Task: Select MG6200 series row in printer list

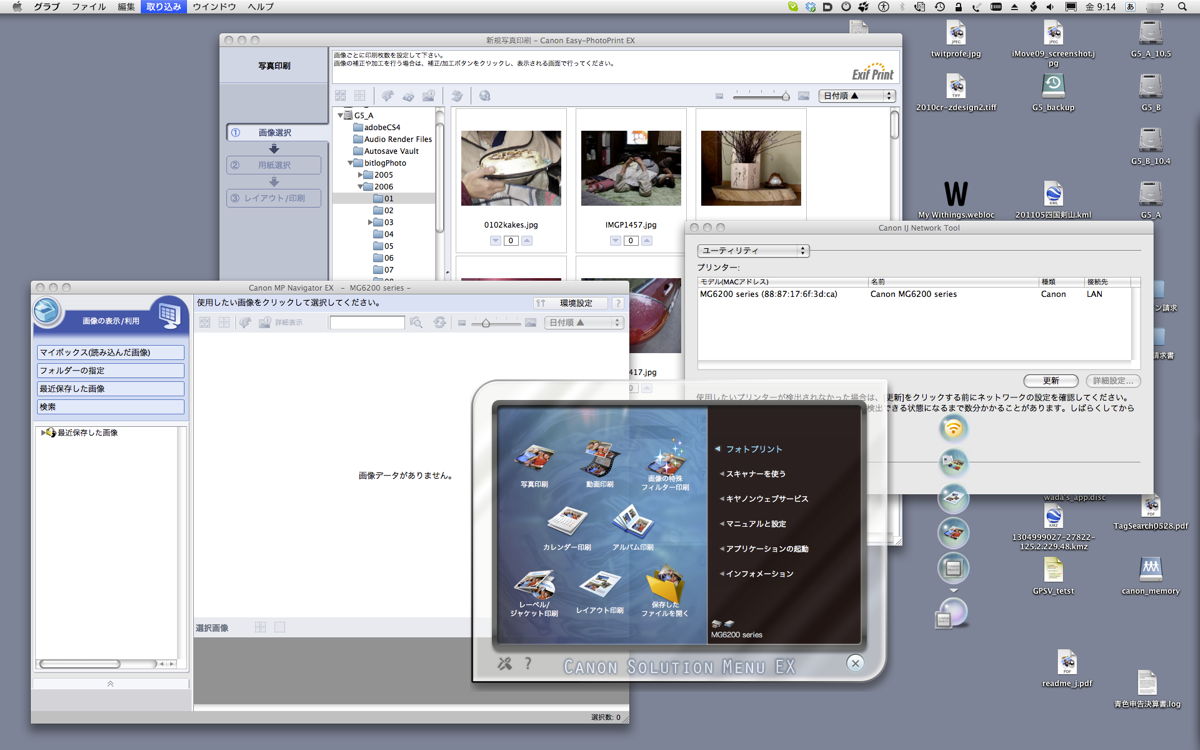Action: (914, 295)
